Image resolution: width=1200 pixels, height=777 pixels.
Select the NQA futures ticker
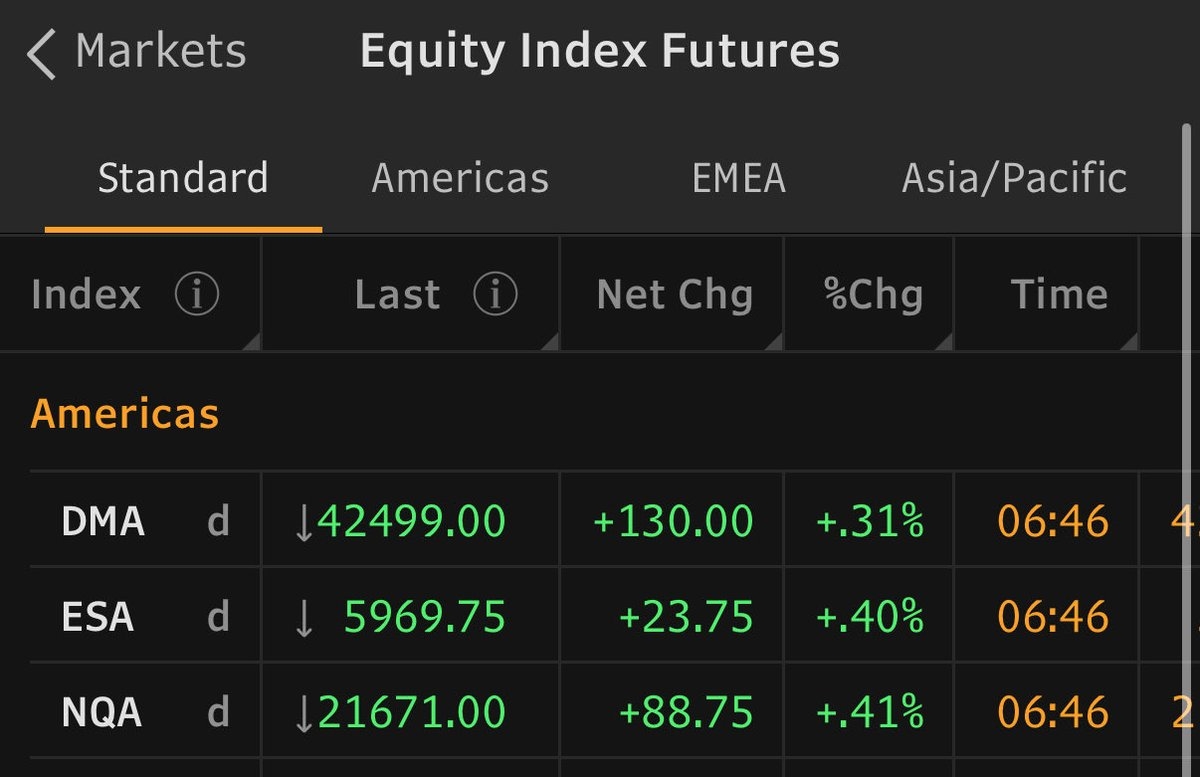102,713
